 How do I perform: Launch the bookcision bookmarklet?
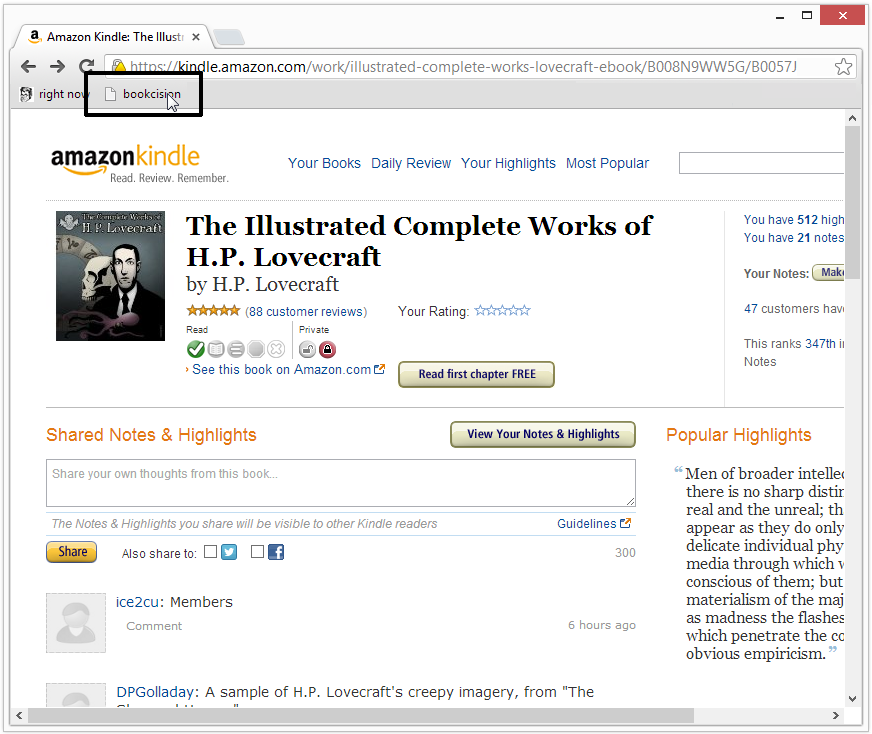(143, 94)
